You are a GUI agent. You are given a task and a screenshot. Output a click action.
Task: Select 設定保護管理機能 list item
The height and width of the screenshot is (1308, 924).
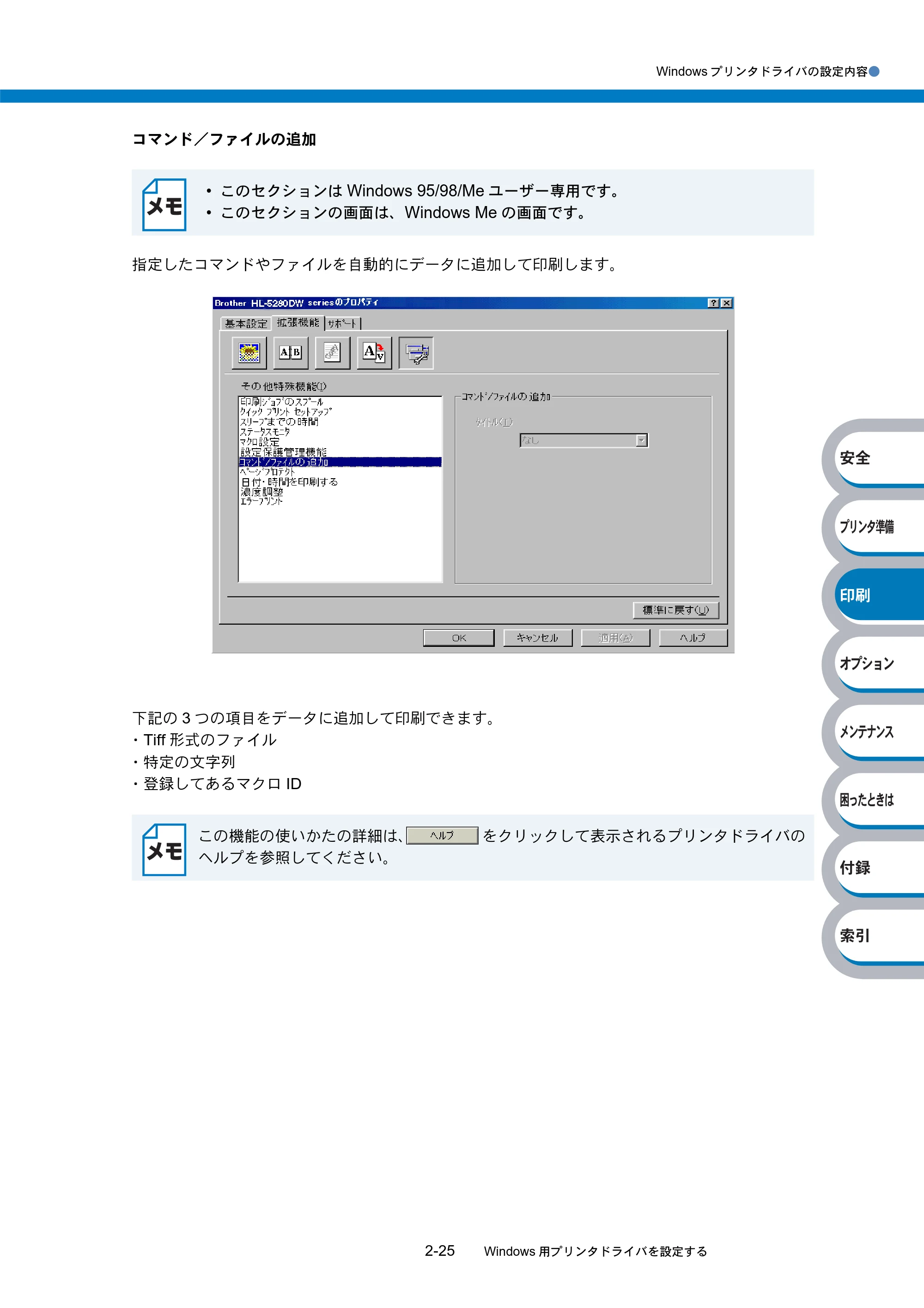(x=340, y=452)
